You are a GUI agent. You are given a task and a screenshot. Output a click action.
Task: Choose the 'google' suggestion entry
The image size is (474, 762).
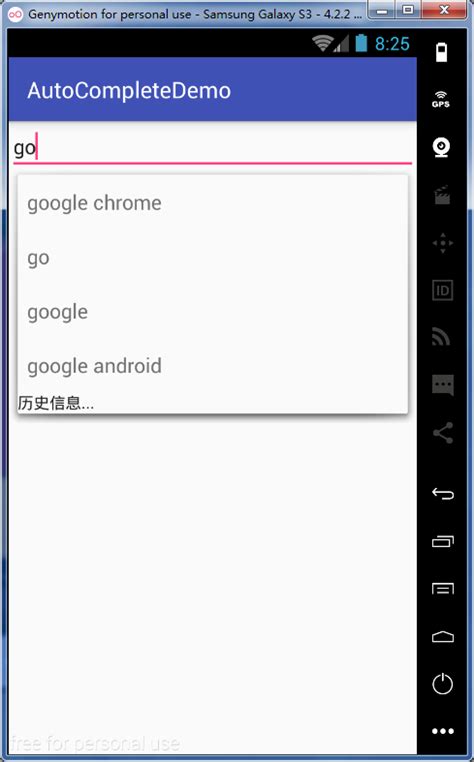[x=212, y=312]
